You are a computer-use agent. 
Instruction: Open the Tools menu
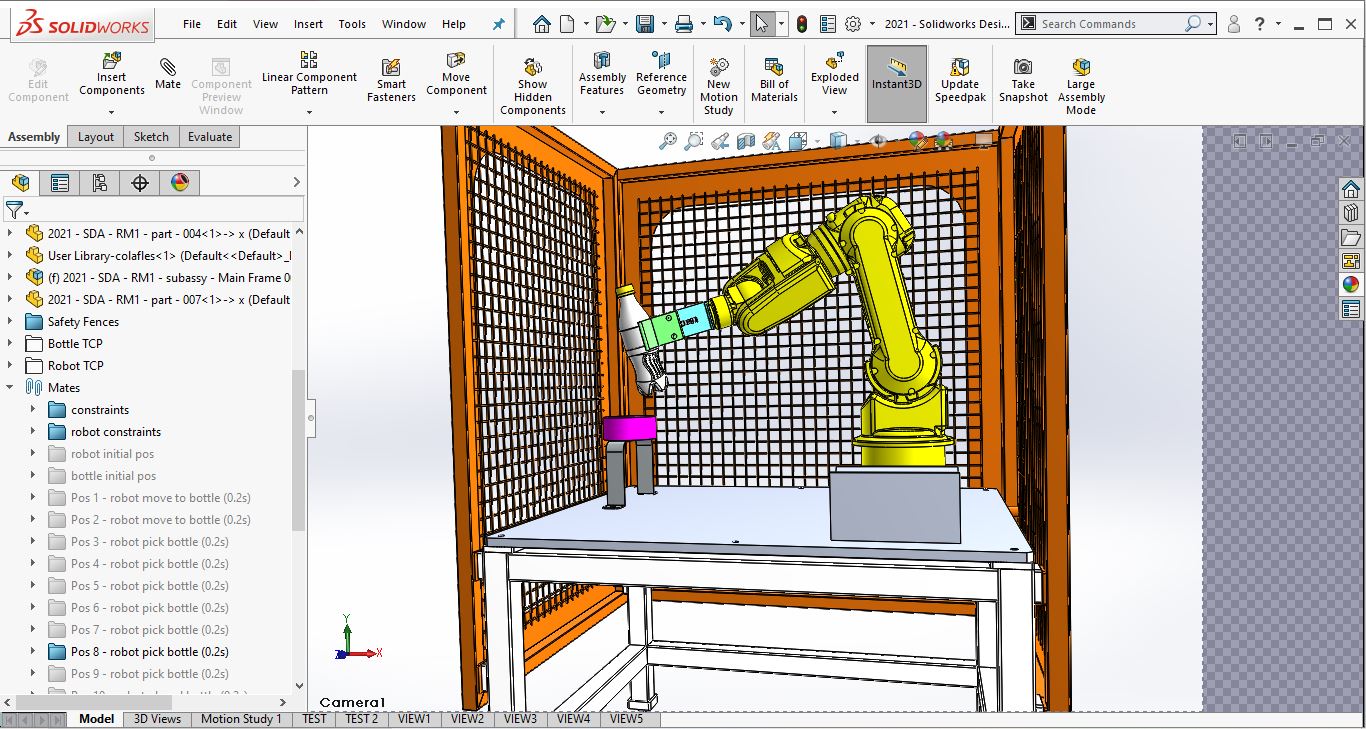tap(352, 24)
